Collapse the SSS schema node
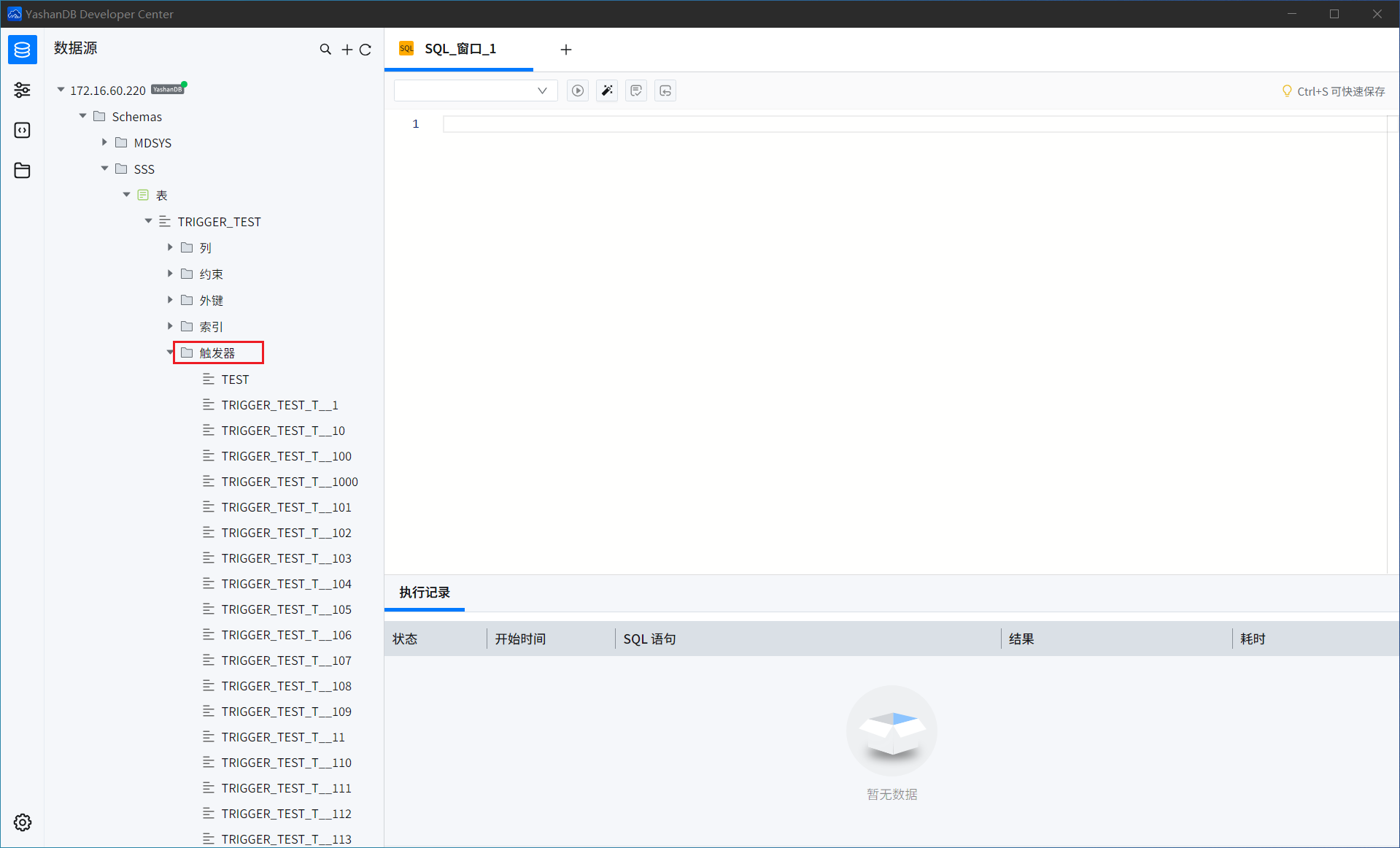1400x848 pixels. coord(104,169)
